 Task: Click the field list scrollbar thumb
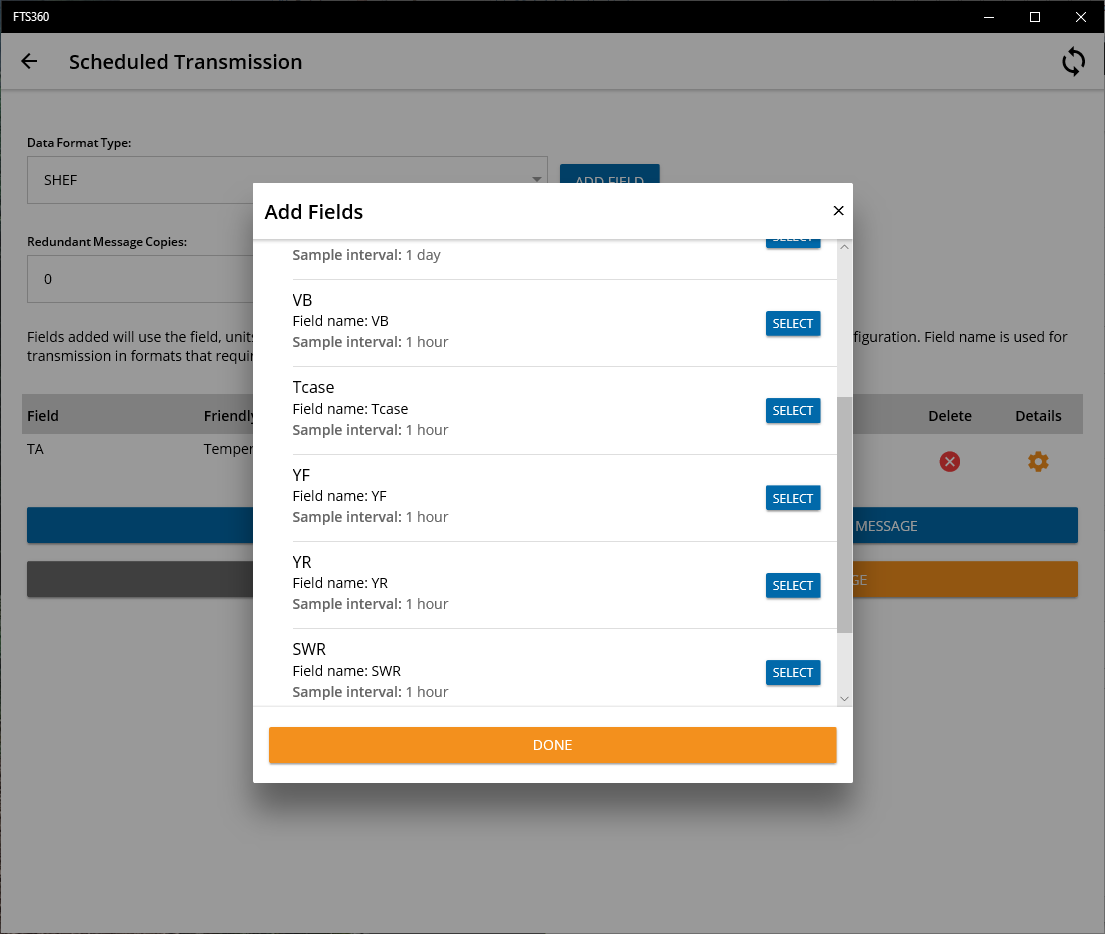pyautogui.click(x=844, y=515)
